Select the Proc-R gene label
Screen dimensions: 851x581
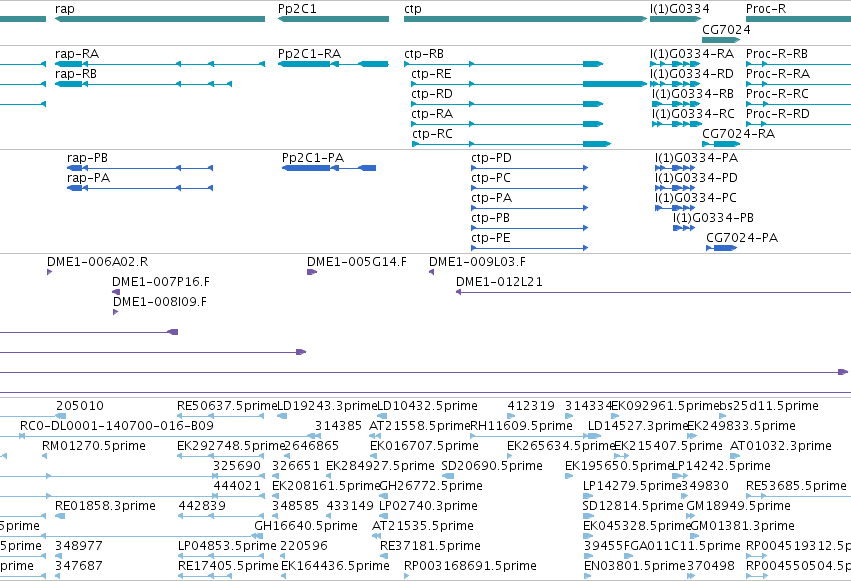click(x=766, y=9)
